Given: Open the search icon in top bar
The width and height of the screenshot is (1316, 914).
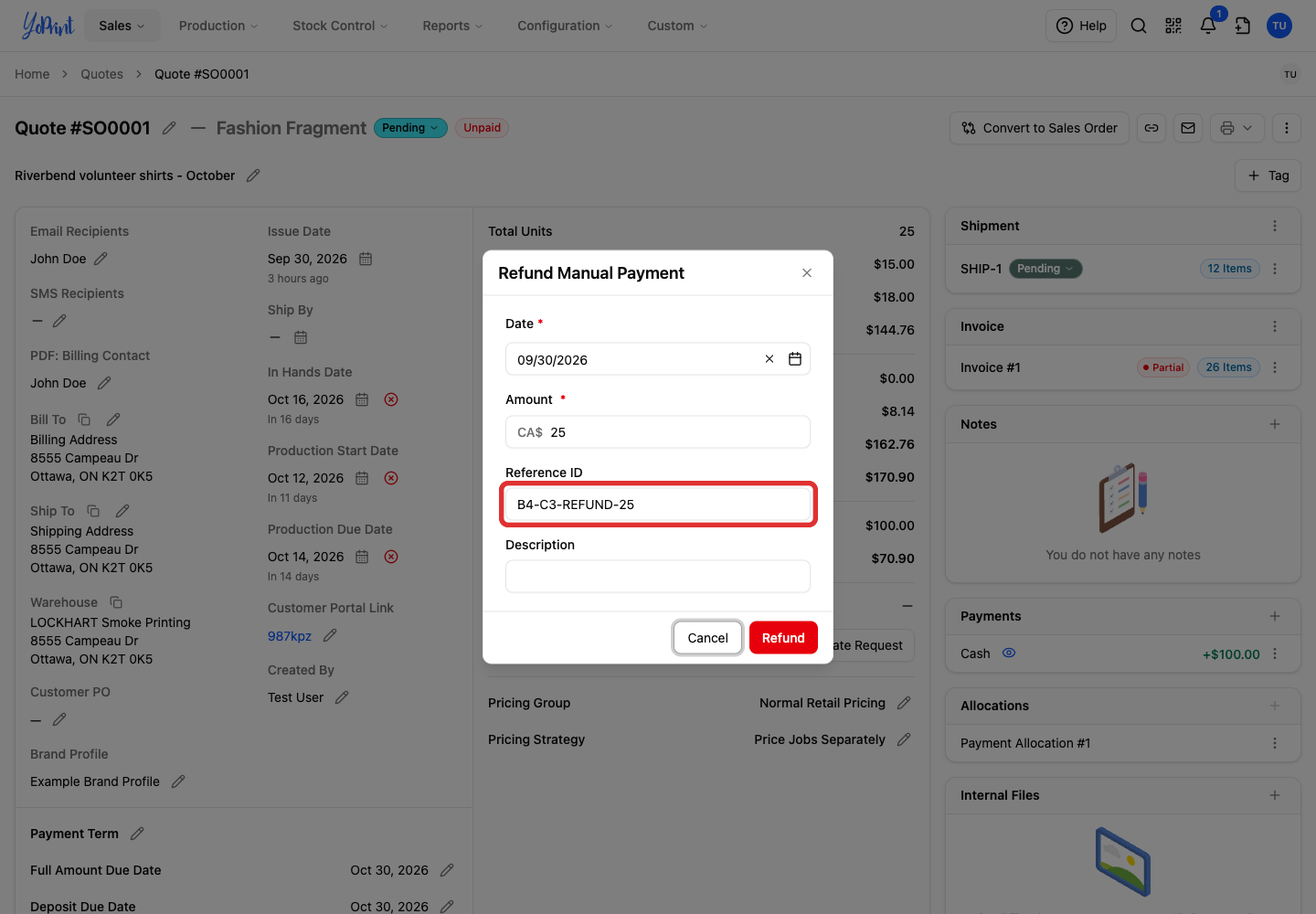Looking at the screenshot, I should pyautogui.click(x=1139, y=26).
